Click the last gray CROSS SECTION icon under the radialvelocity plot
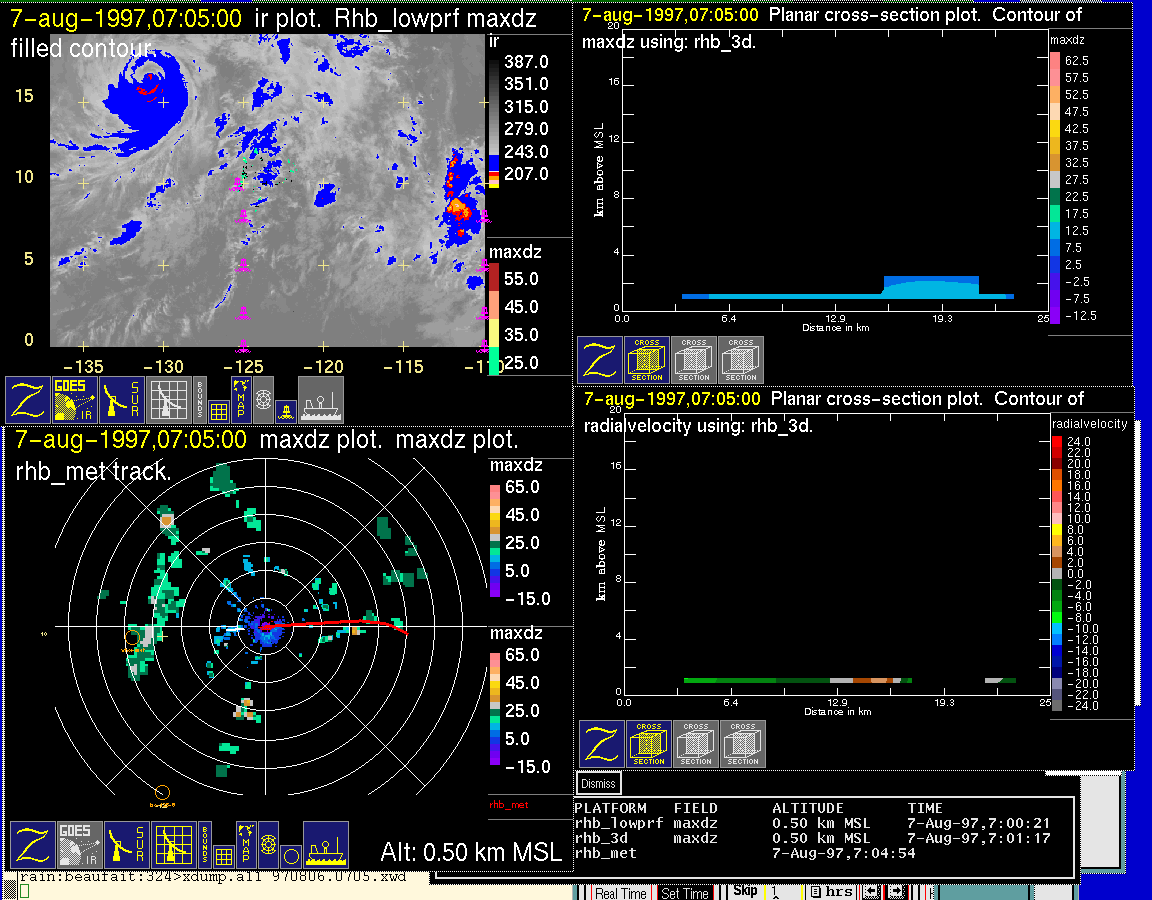Screen dimensions: 1152x900 tap(743, 744)
